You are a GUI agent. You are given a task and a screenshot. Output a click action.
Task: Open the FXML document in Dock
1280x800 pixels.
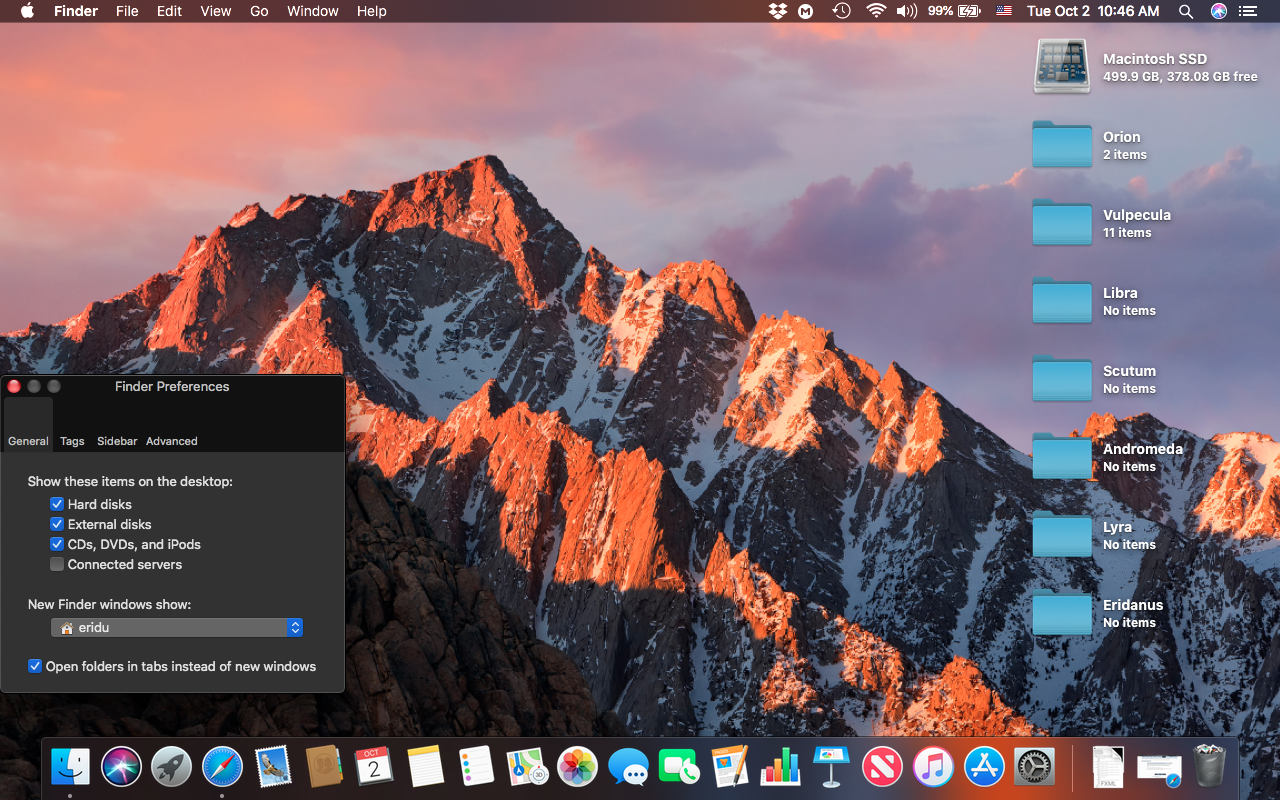[x=1108, y=767]
